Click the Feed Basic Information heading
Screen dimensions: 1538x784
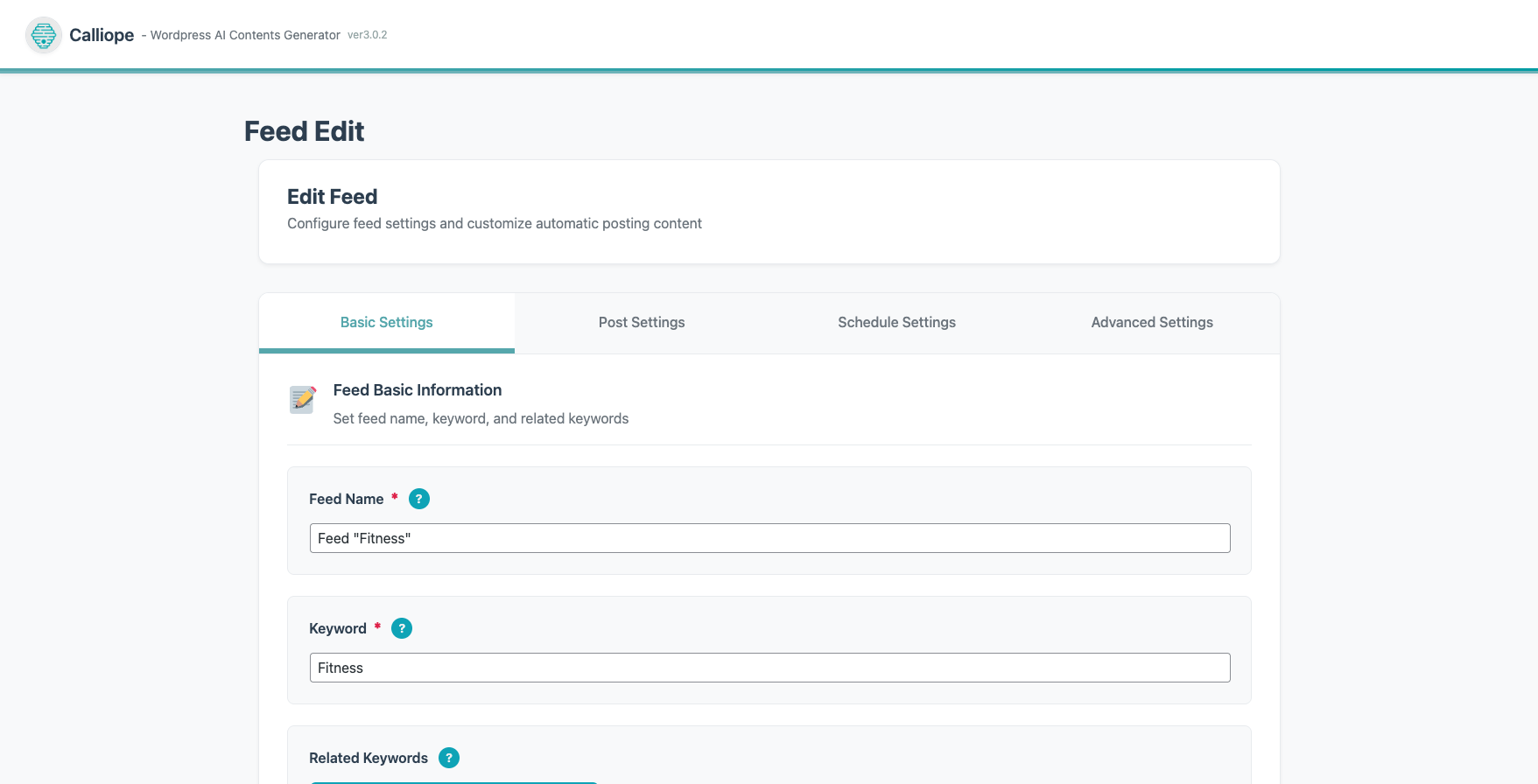418,390
